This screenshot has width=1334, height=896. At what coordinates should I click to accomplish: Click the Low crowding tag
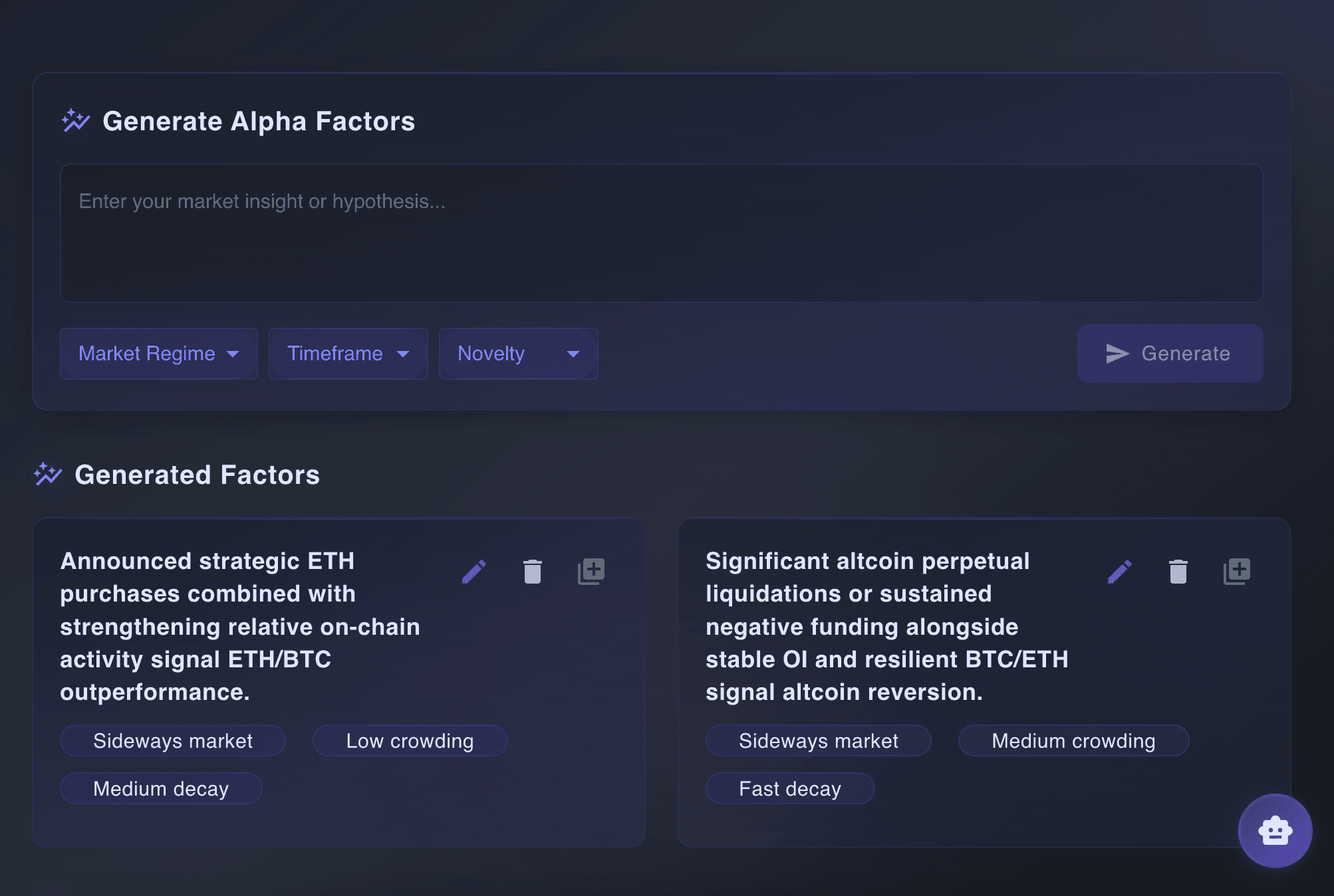[410, 741]
